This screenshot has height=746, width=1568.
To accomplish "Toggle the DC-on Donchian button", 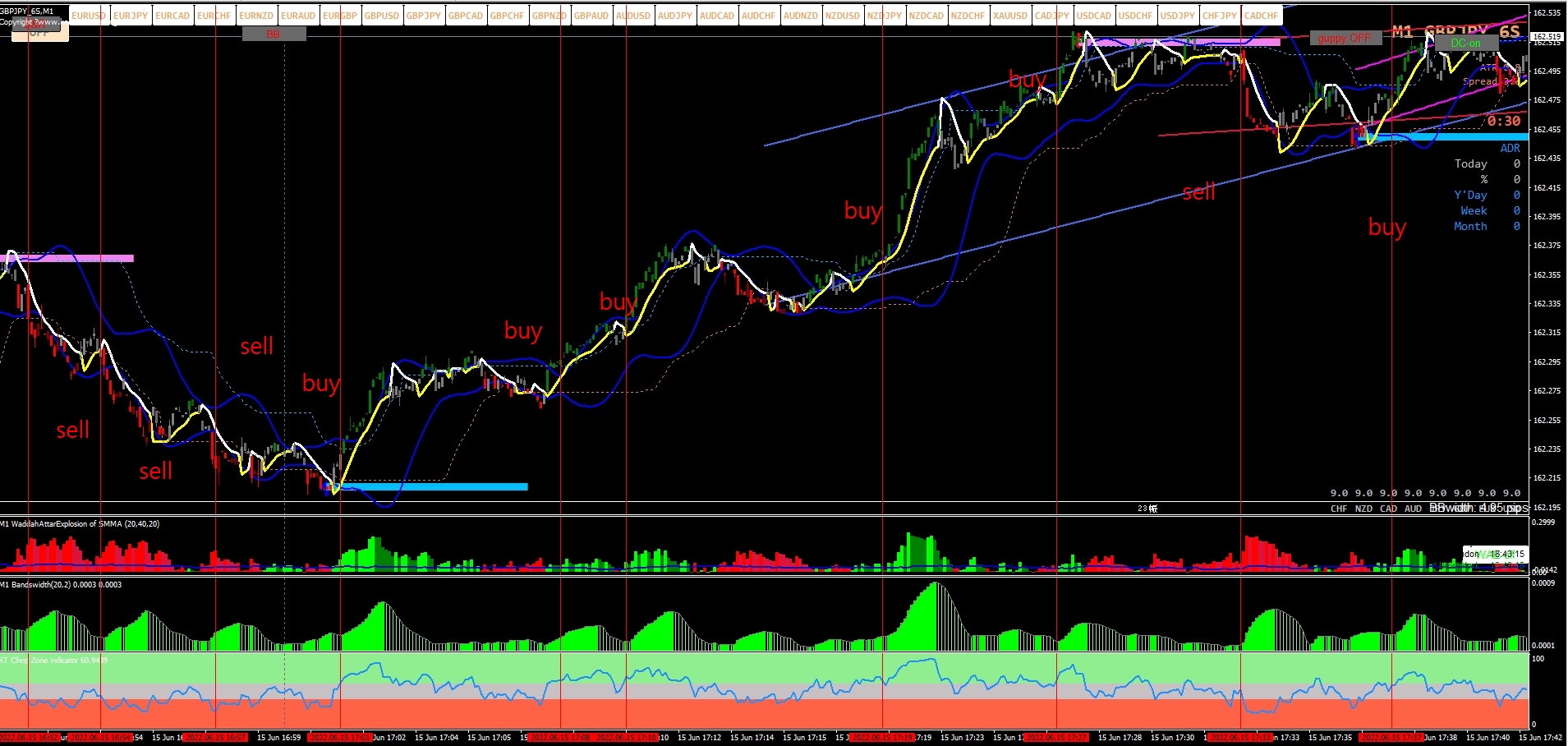I will tap(1466, 43).
